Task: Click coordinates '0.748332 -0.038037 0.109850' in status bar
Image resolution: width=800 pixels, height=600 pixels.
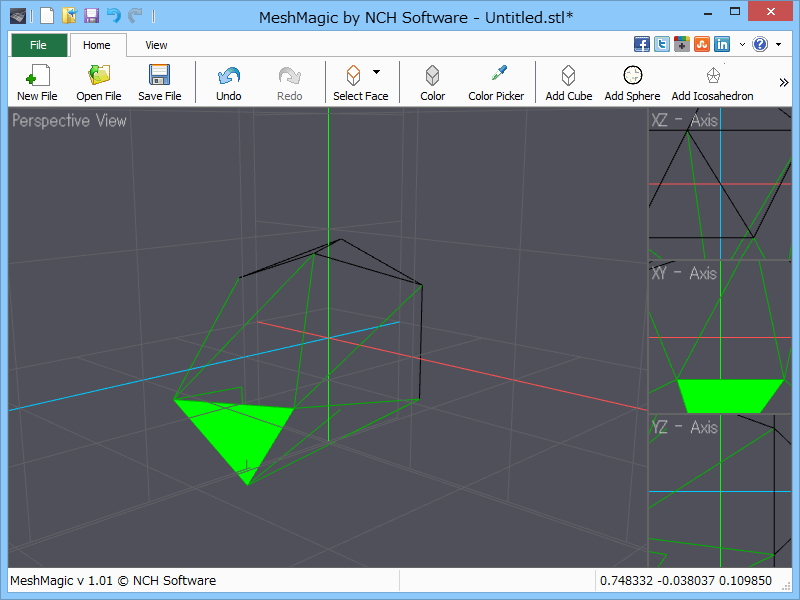Action: click(686, 581)
